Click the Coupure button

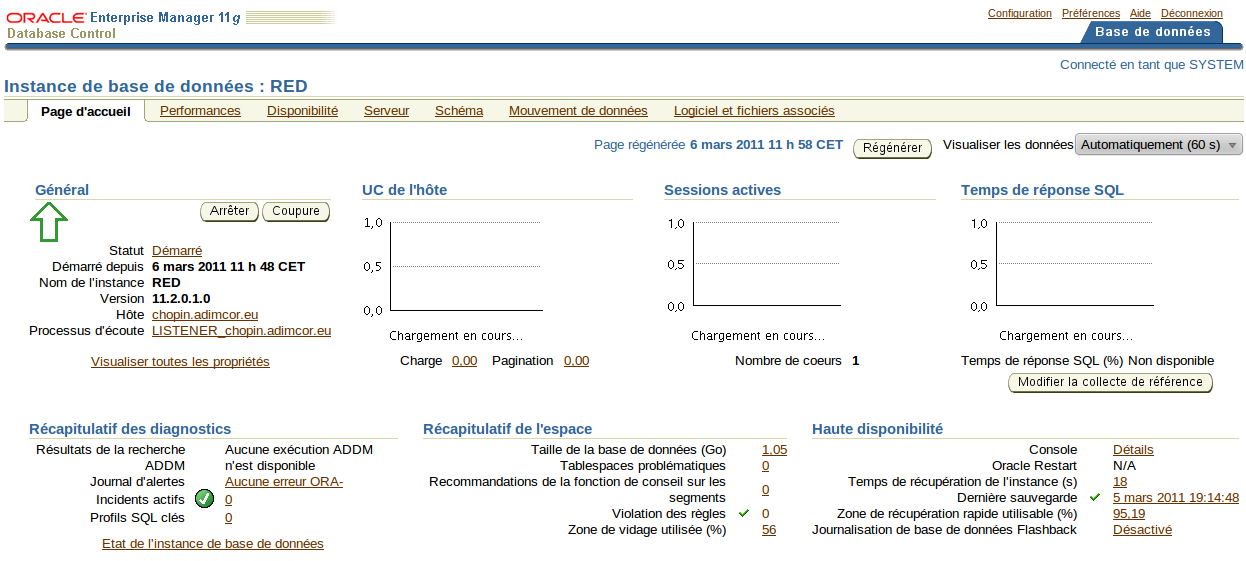pyautogui.click(x=296, y=211)
